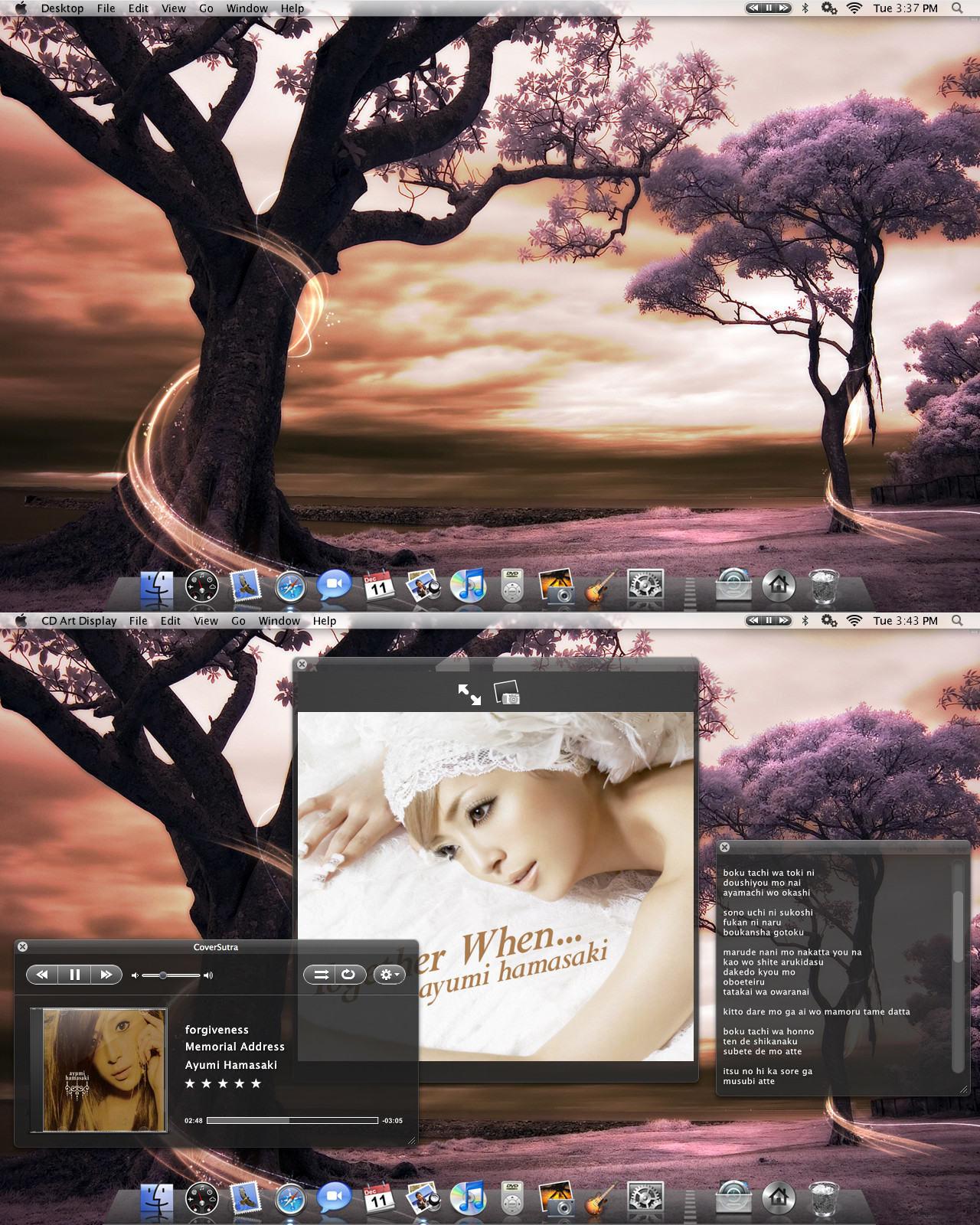The width and height of the screenshot is (980, 1225).
Task: Open the CD Art Display application menu
Action: pos(79,621)
